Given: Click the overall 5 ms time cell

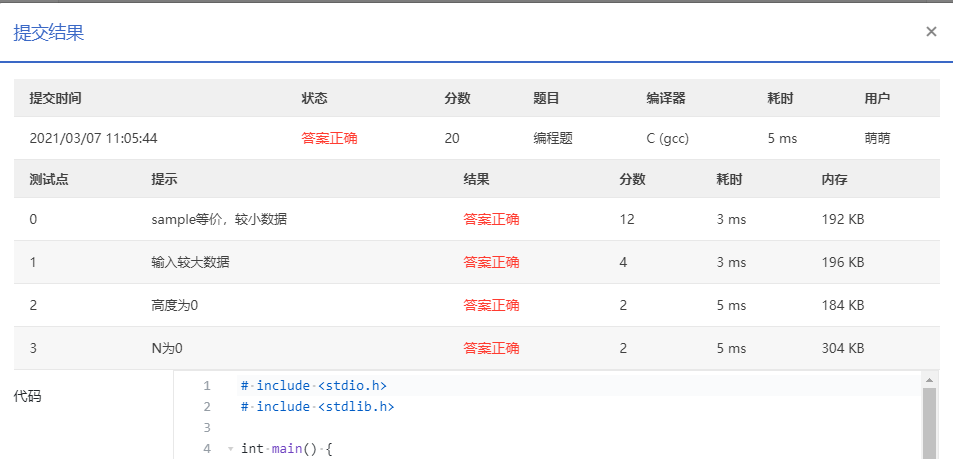Looking at the screenshot, I should pos(782,139).
